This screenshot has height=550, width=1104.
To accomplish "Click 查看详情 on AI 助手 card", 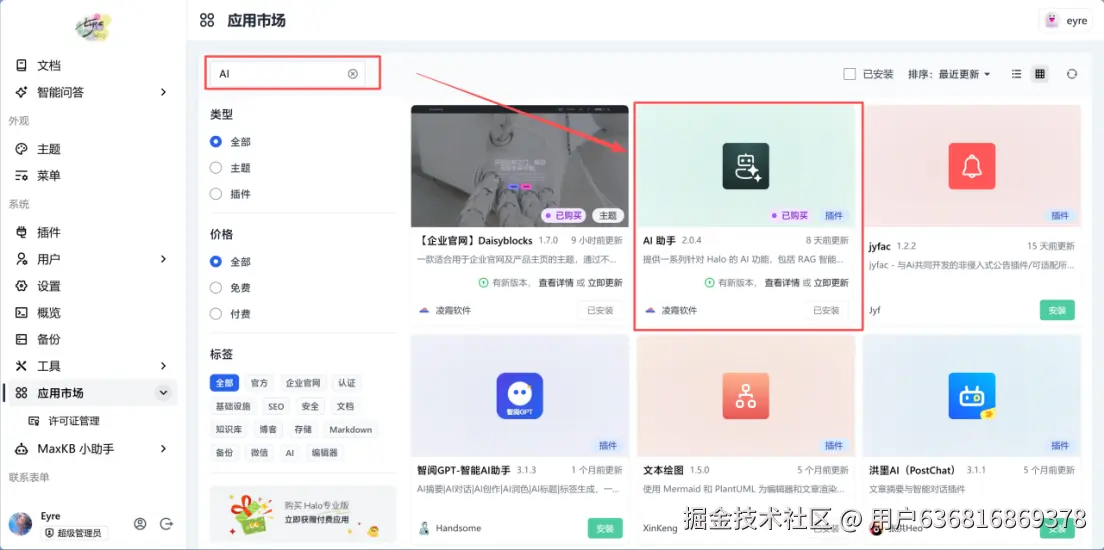I will pyautogui.click(x=782, y=282).
